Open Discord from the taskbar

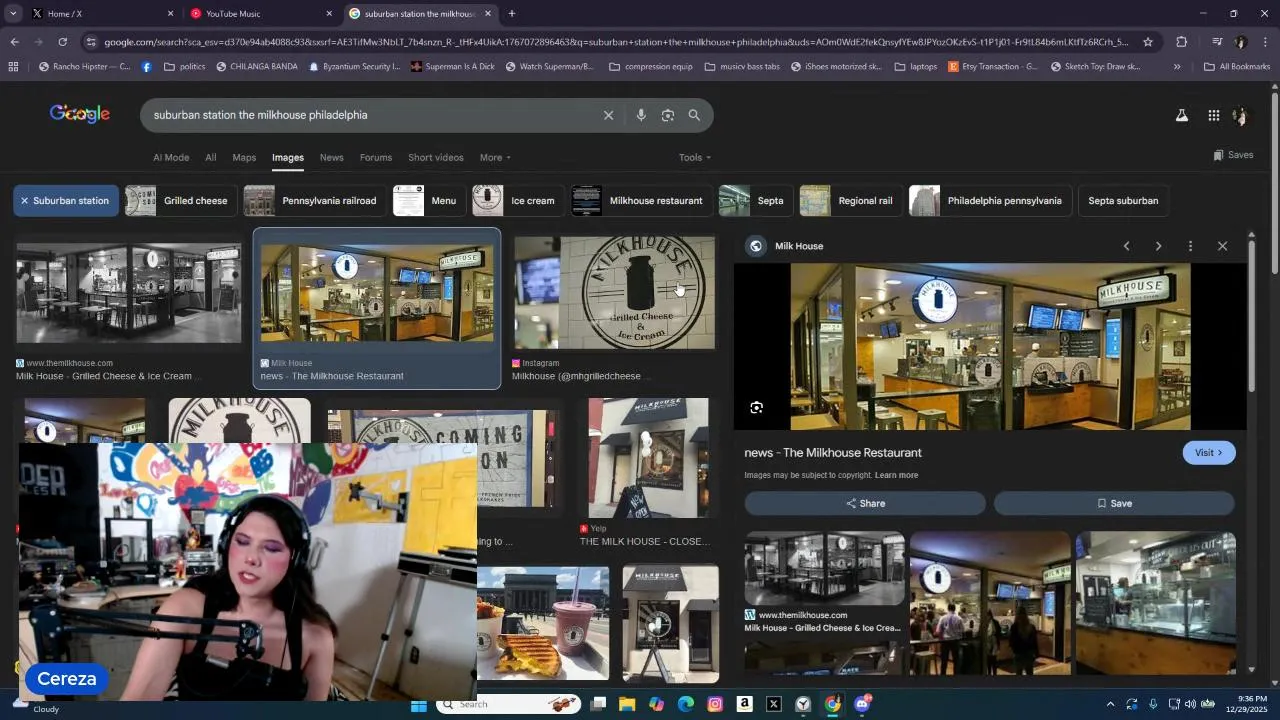click(x=862, y=705)
